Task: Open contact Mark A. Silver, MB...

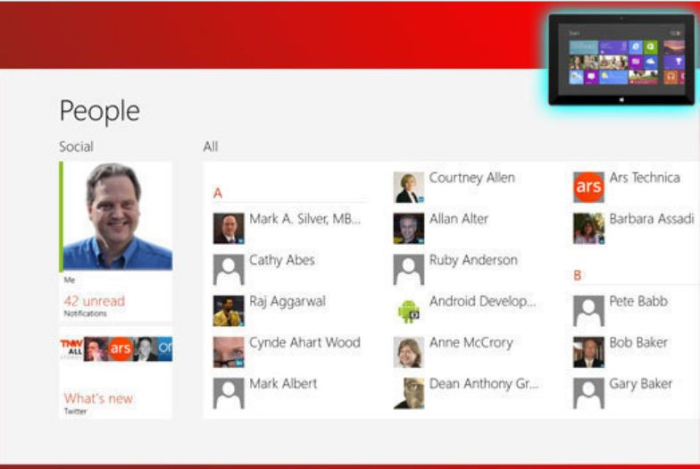Action: [305, 219]
